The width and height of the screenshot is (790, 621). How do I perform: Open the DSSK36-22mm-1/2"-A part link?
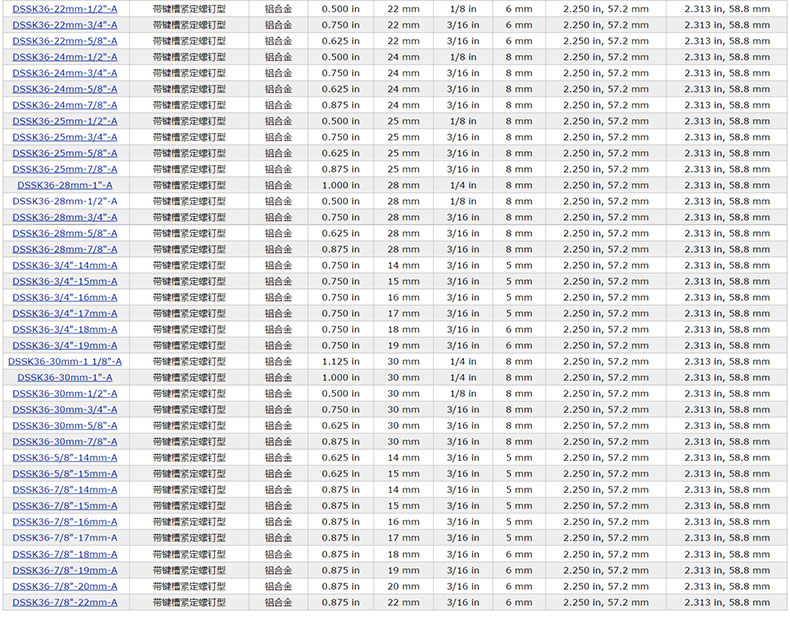(x=65, y=9)
